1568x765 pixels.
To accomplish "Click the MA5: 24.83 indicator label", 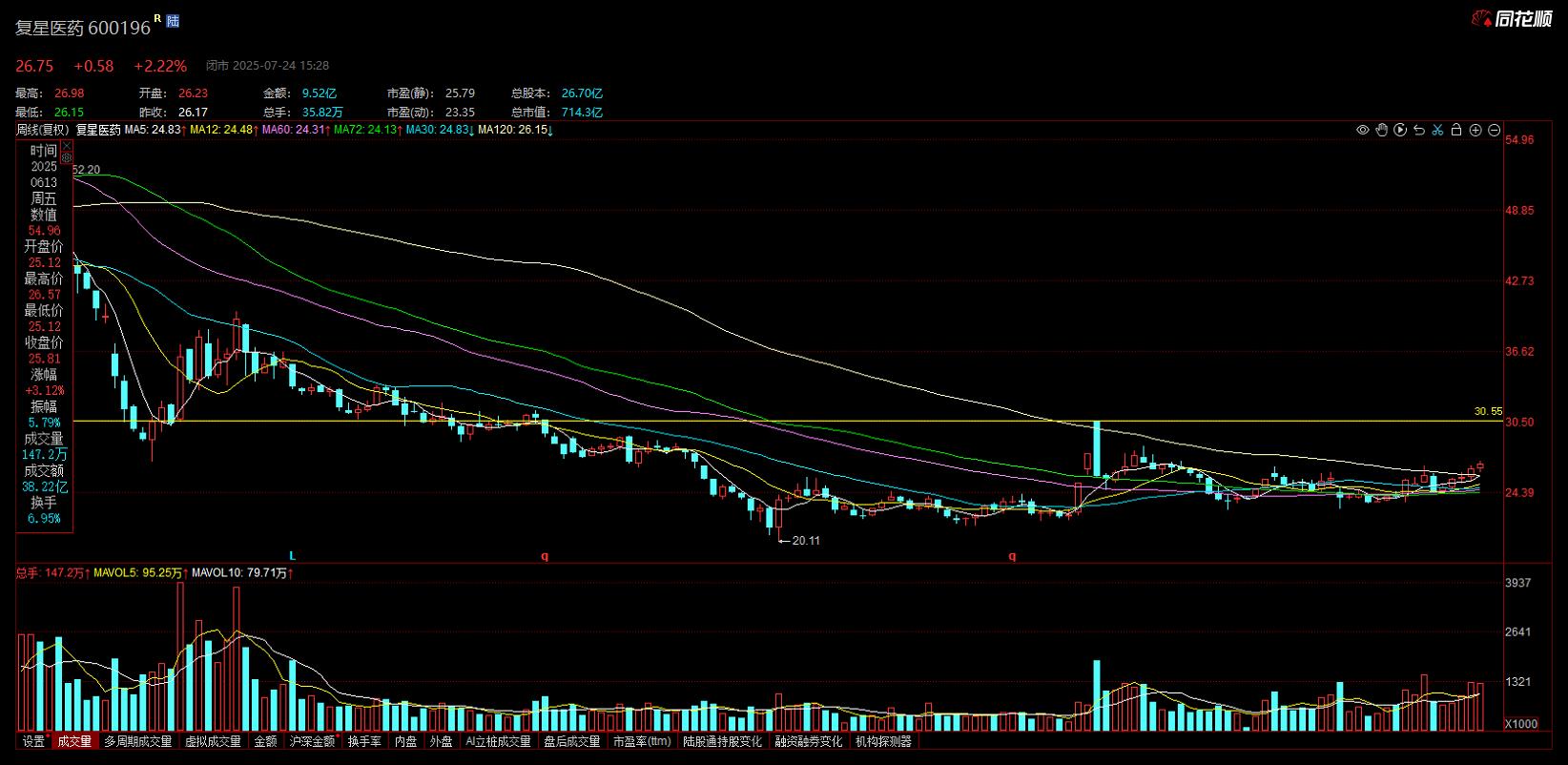I will tap(153, 130).
